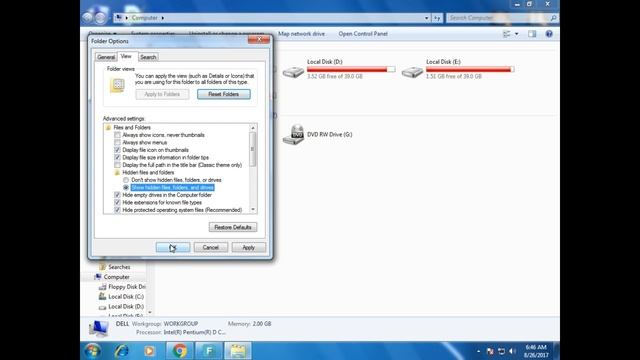Viewport: 640px width, 360px height.
Task: Click the Windows Explorer taskbar icon
Action: click(238, 351)
